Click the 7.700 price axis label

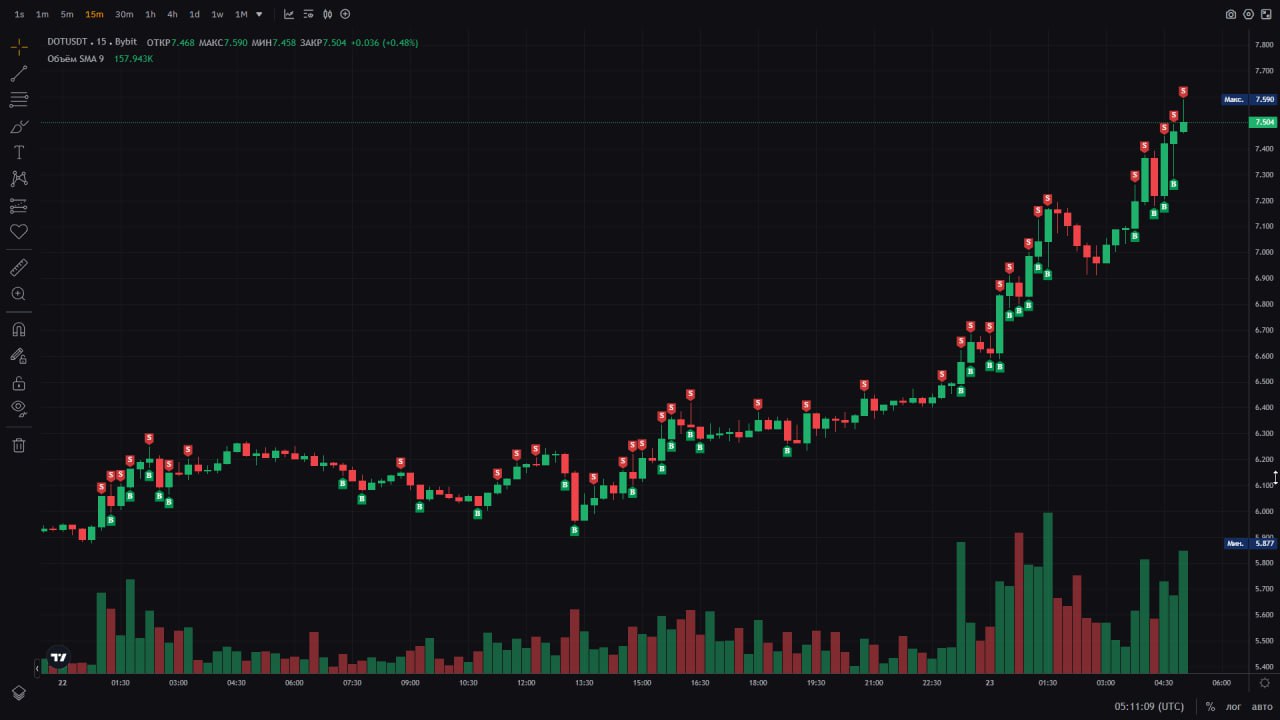point(1264,71)
